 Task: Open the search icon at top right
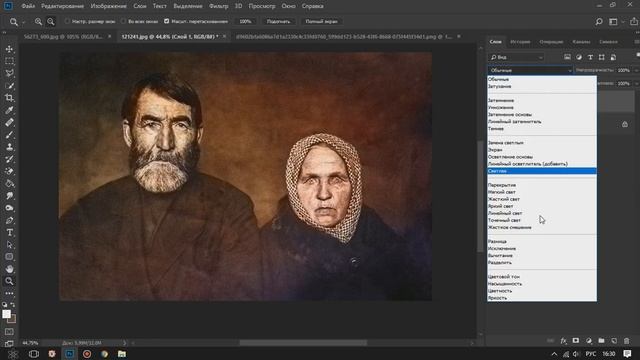599,22
